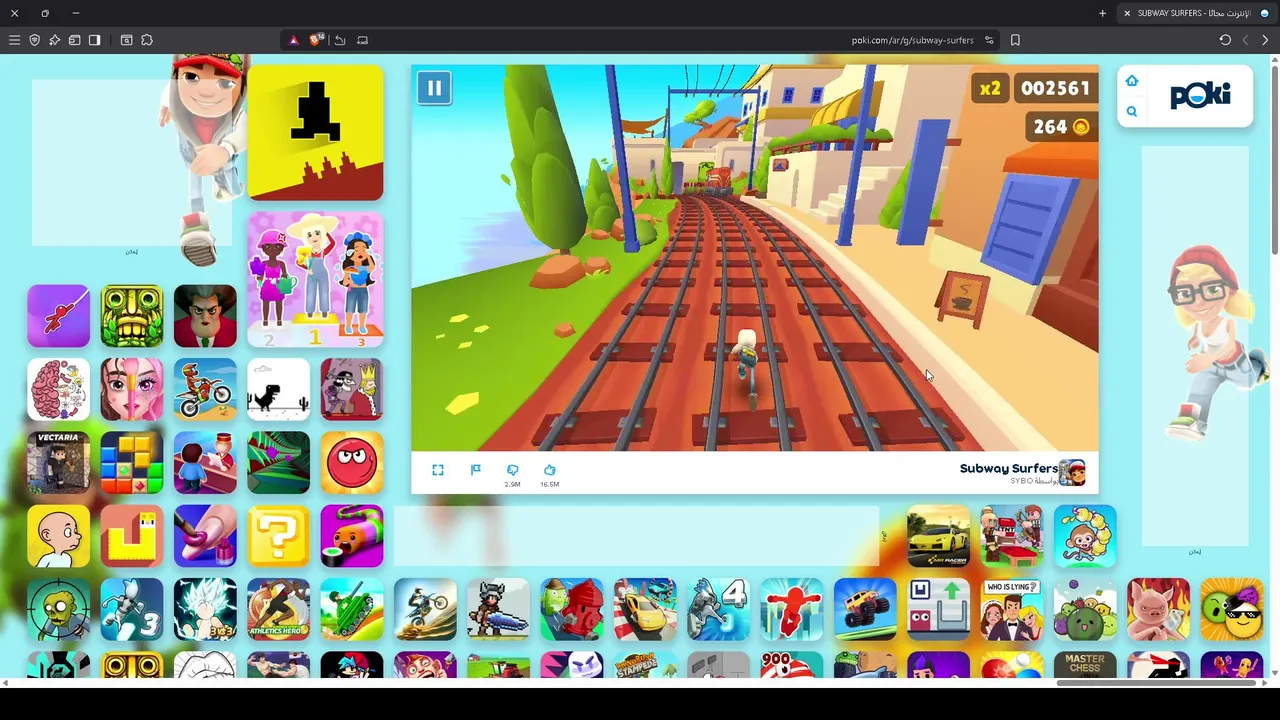Open the zombie crosshair shooter game
This screenshot has height=720, width=1280.
coord(58,609)
